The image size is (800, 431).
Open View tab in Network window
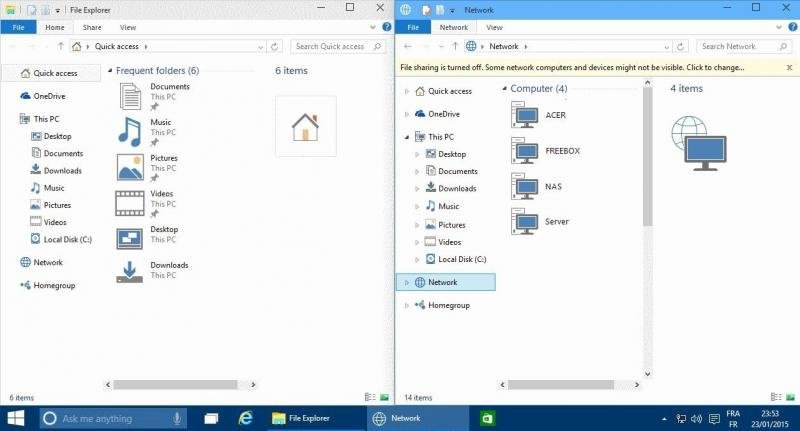pos(494,27)
